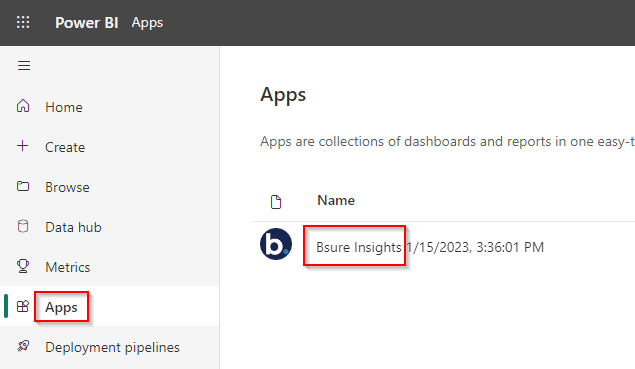
Task: Open the Bsure Insights app
Action: [x=358, y=247]
